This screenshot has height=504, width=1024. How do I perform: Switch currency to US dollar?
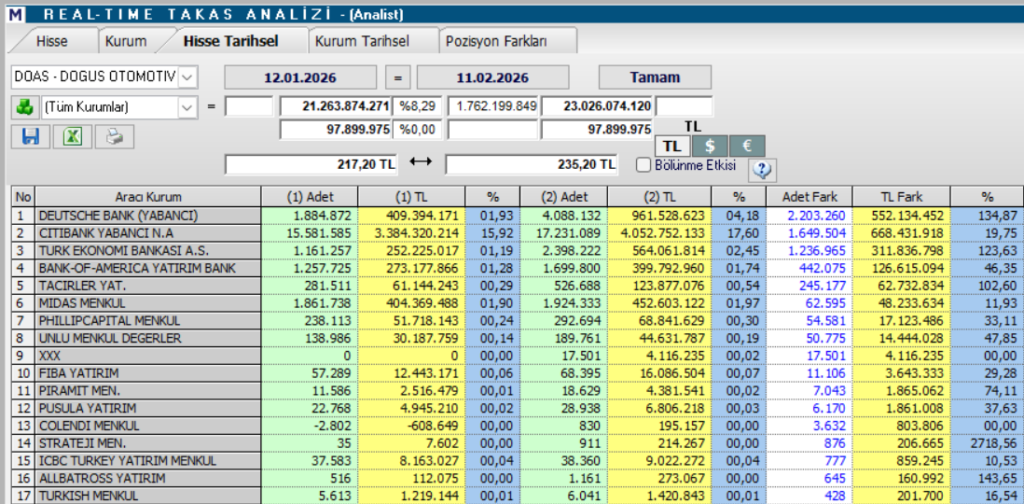click(x=711, y=146)
